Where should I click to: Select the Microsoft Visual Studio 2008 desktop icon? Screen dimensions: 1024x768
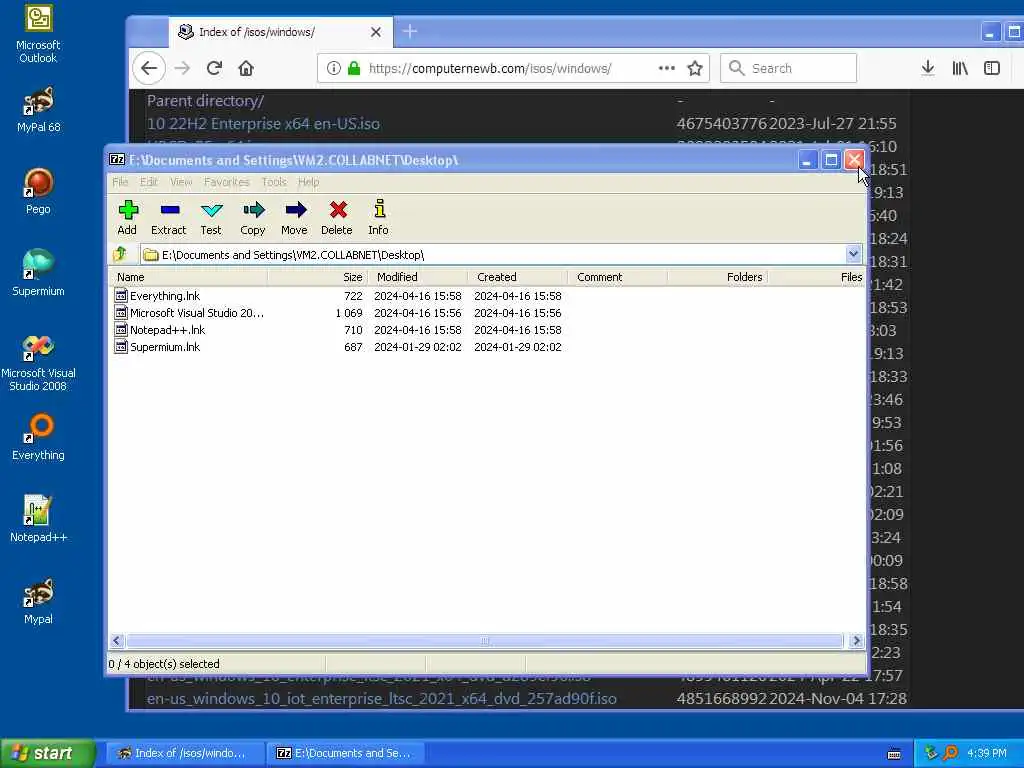[38, 362]
